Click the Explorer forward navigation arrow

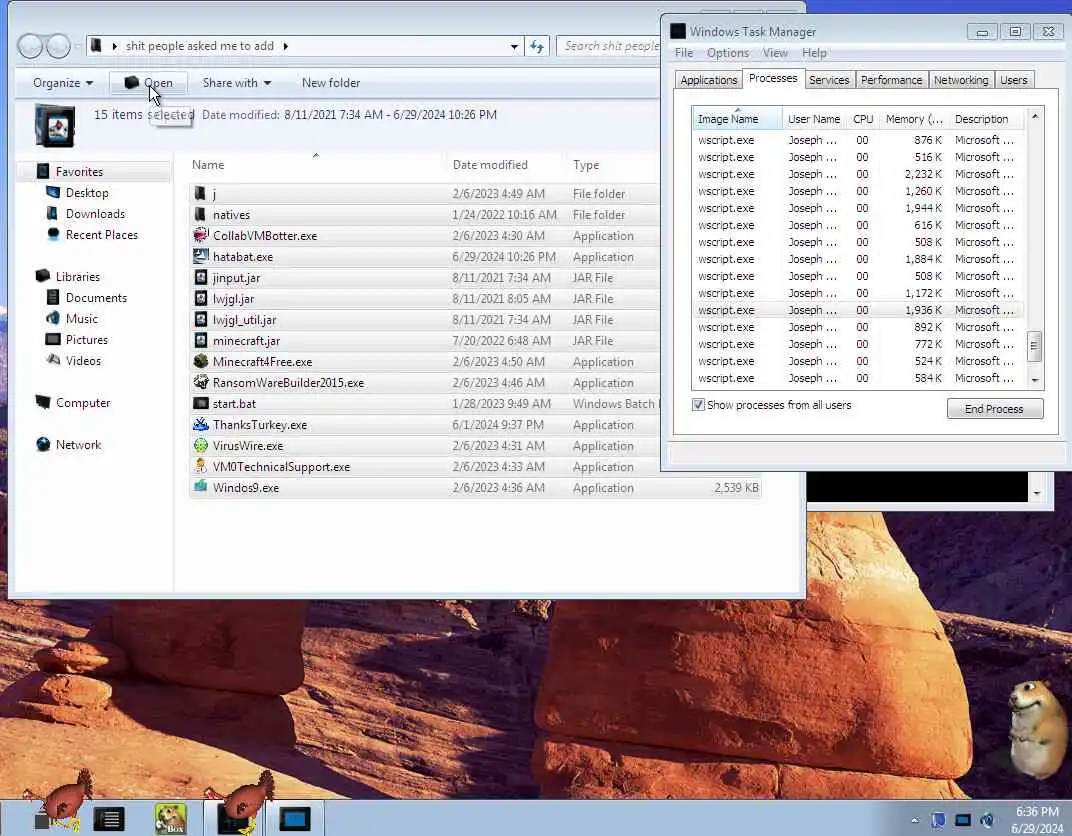pos(58,46)
